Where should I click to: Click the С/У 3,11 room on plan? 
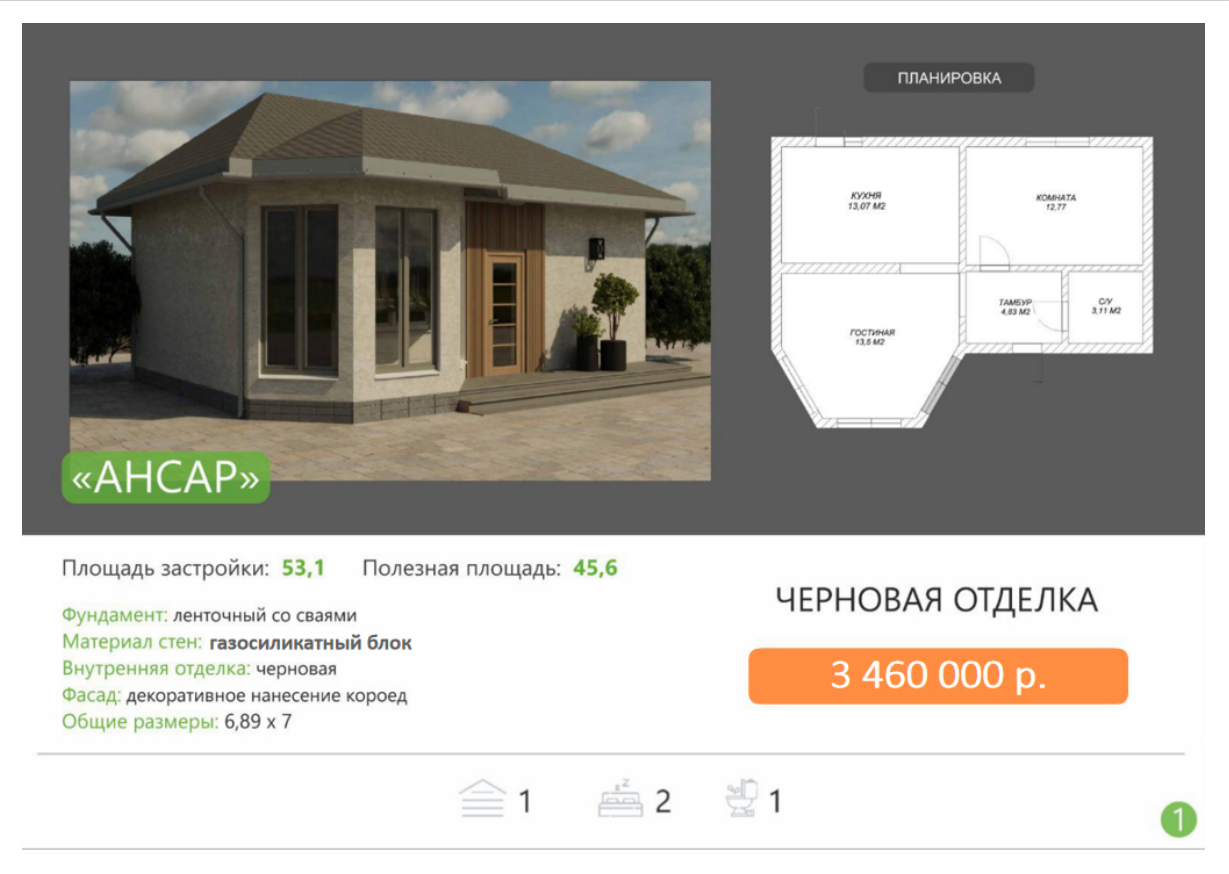pos(1105,307)
